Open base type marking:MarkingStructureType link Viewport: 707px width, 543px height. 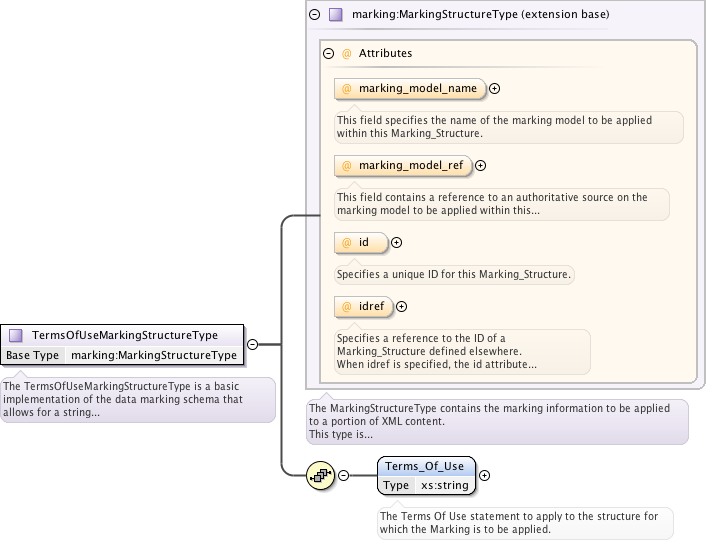coord(153,355)
